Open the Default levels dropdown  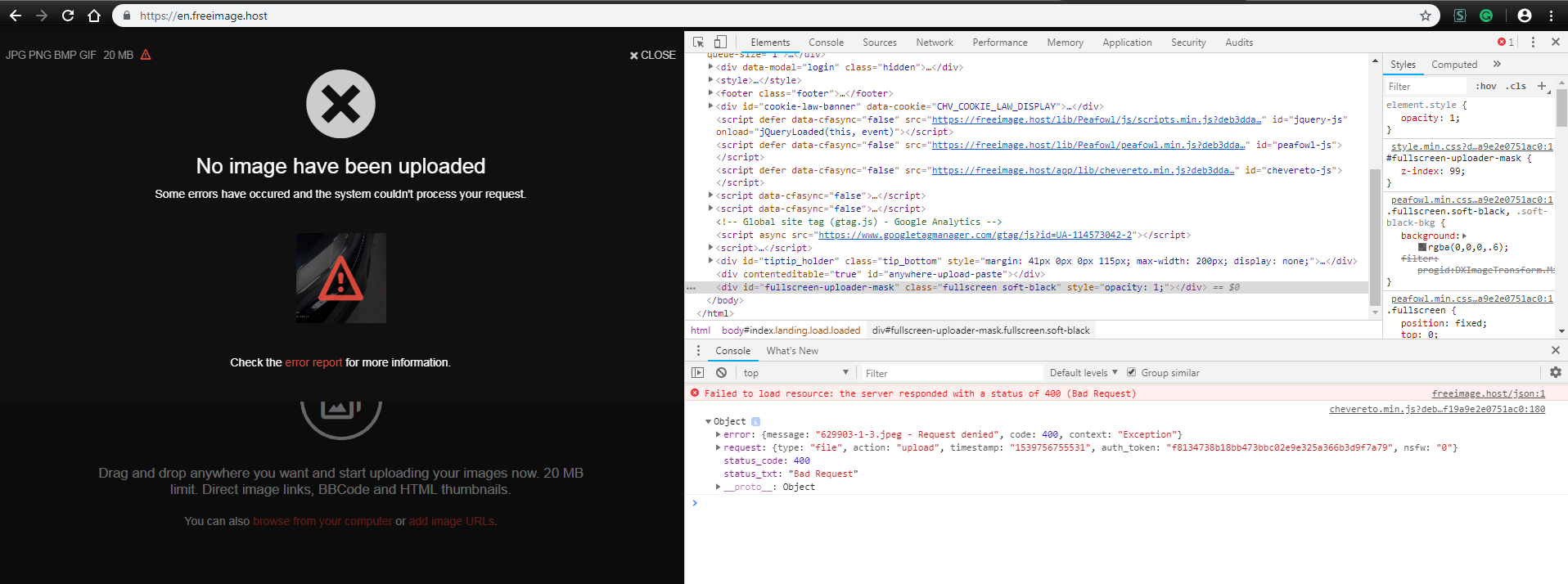click(x=1084, y=373)
